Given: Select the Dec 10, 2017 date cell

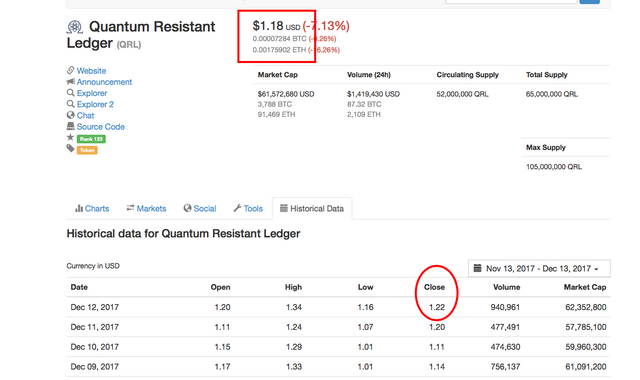Looking at the screenshot, I should point(95,347).
